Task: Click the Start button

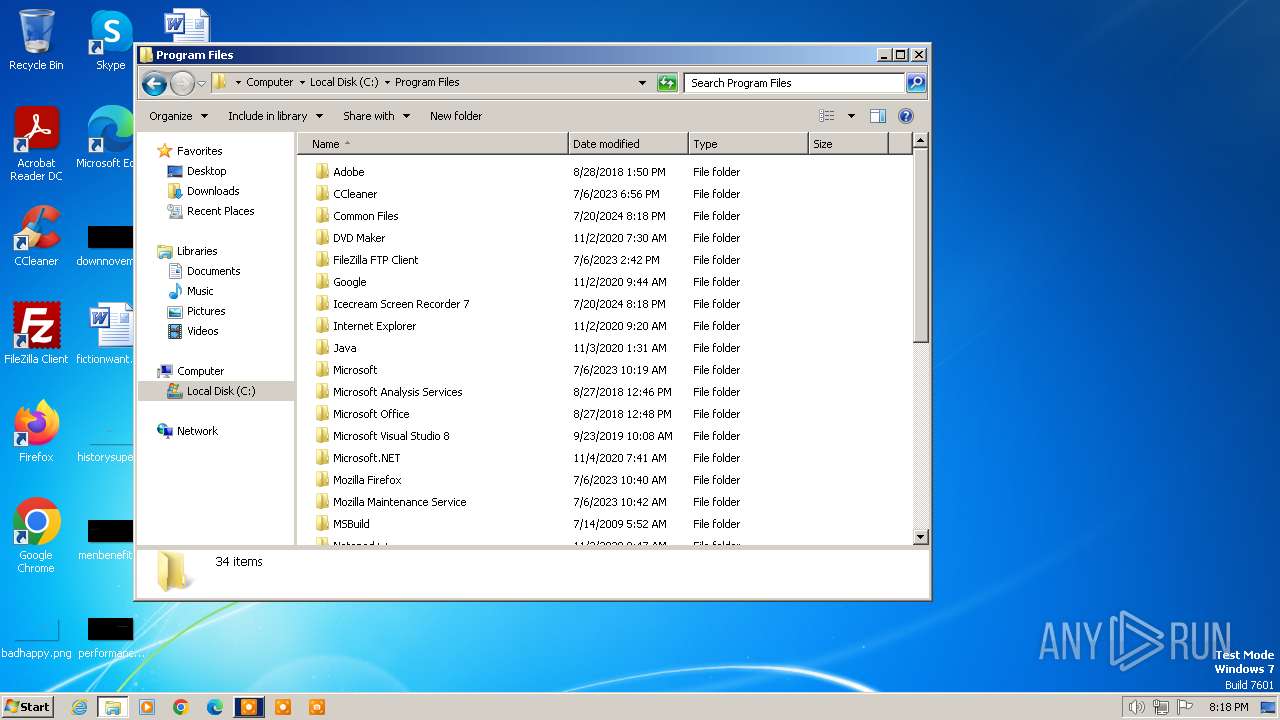Action: click(27, 706)
